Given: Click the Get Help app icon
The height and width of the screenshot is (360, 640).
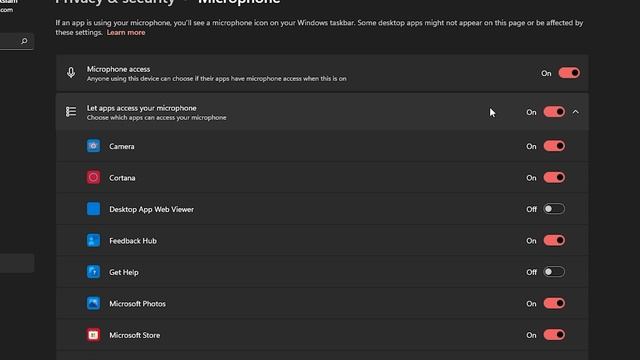Looking at the screenshot, I should point(93,271).
